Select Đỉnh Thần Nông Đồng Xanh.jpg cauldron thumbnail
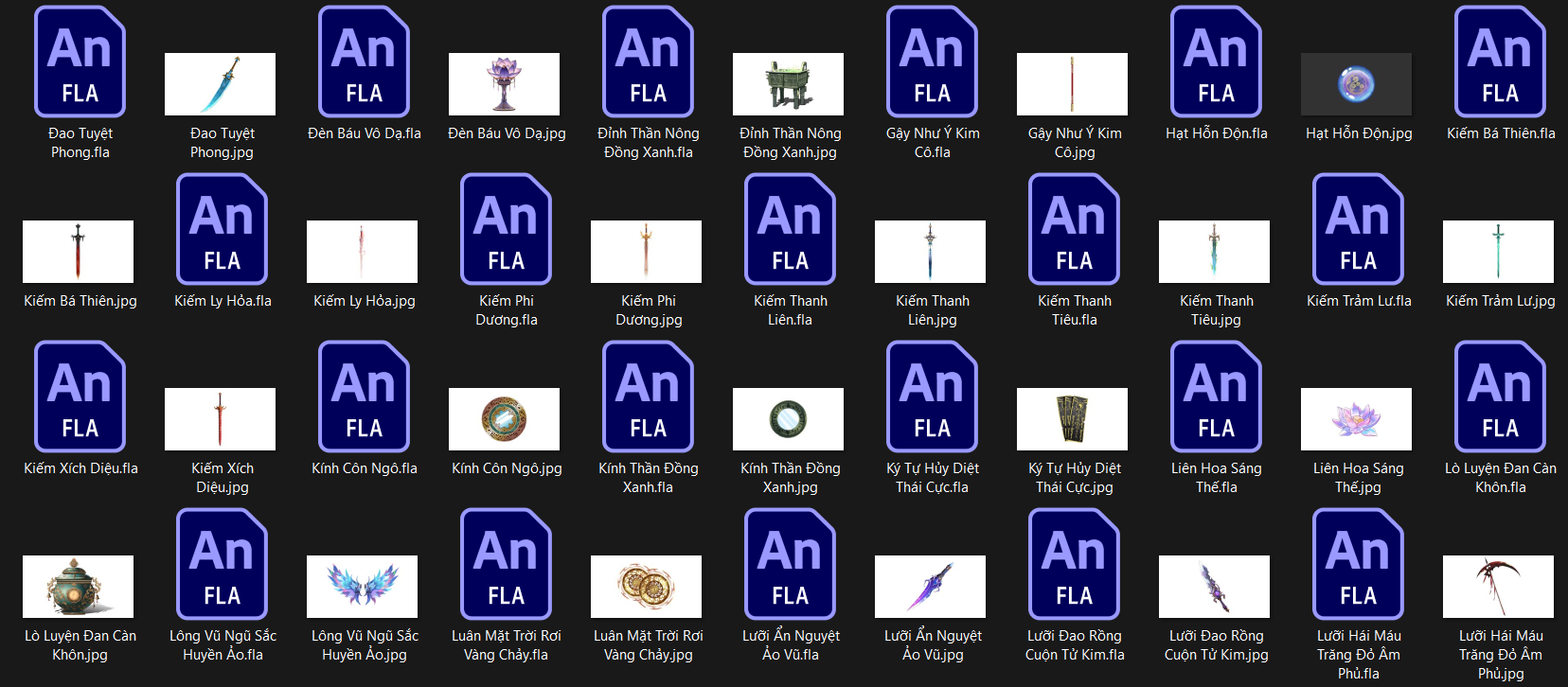This screenshot has height=687, width=1568. pyautogui.click(x=788, y=84)
